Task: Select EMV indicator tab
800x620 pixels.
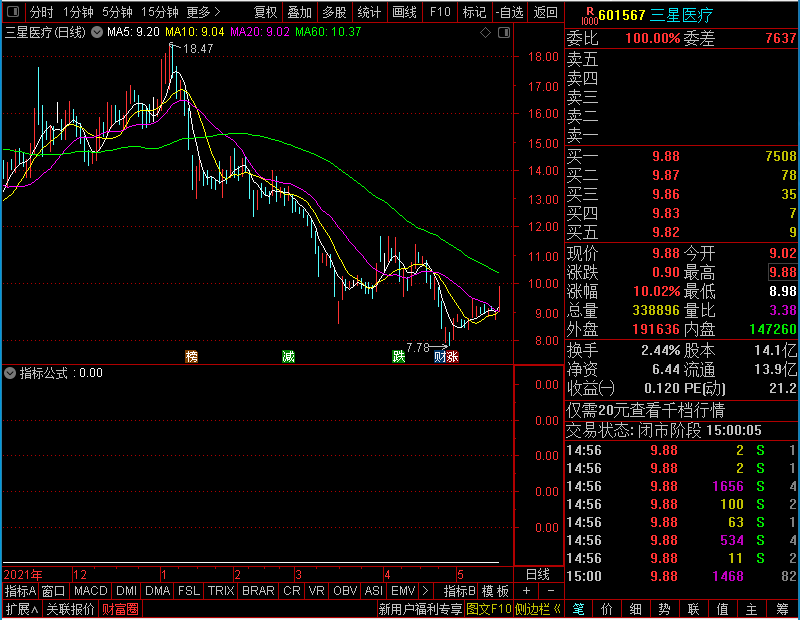Action: (403, 591)
